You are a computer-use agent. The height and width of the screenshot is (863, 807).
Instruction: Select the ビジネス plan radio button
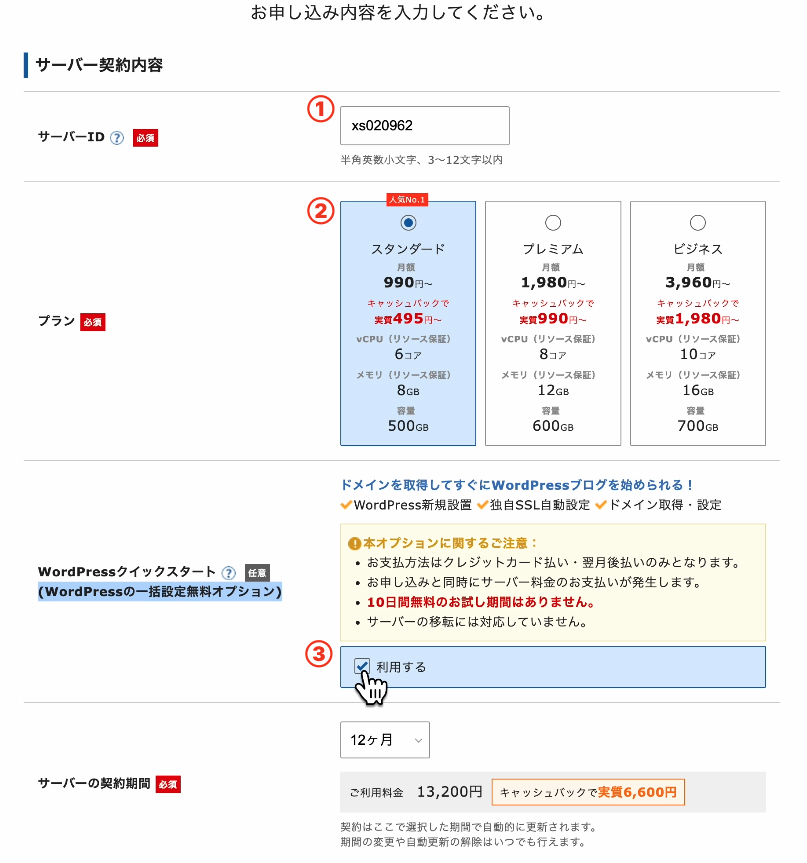coord(699,223)
